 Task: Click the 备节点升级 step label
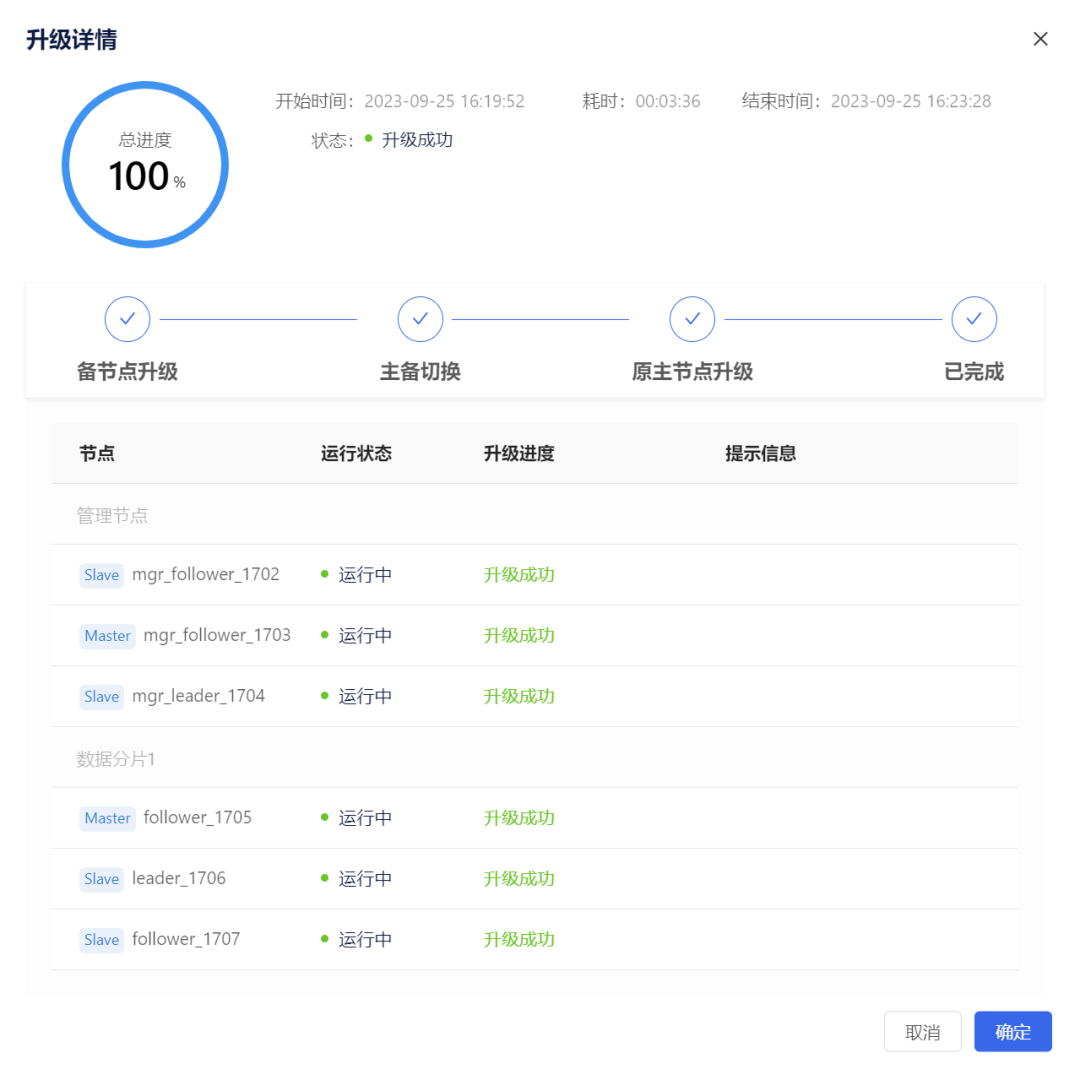[127, 371]
